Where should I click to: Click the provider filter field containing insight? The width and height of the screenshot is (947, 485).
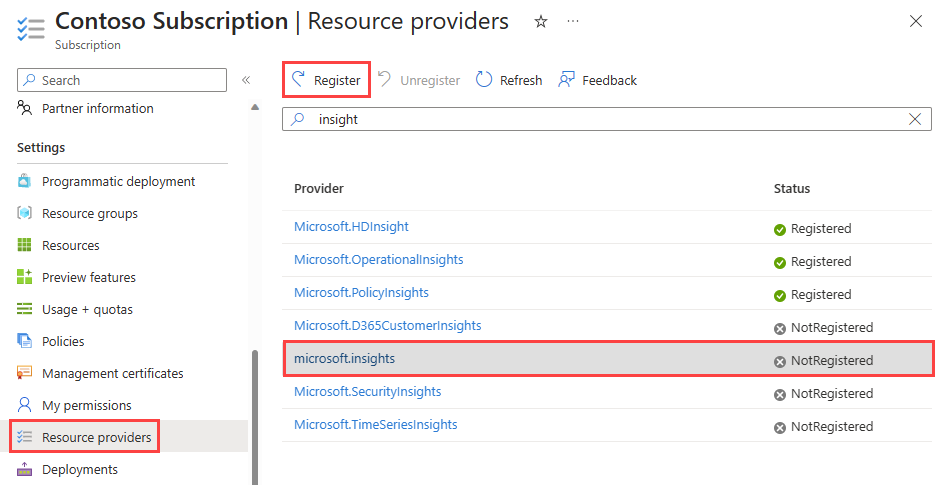(x=600, y=119)
